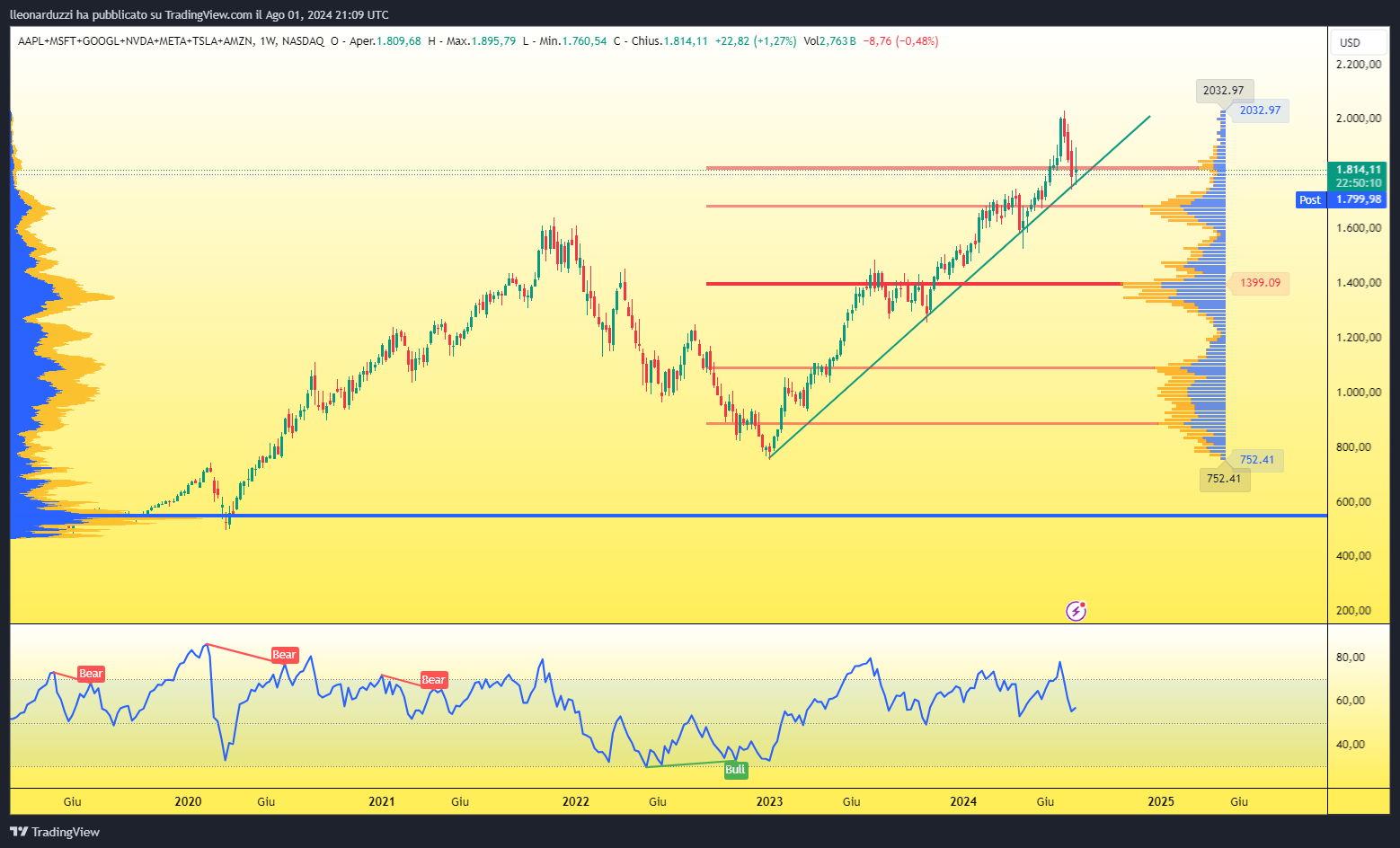Screen dimensions: 1400x848
Task: Select the AAPL+MSFT+GOOGL+NVDA+META+TSLA+AMZN symbol title
Action: coord(135,41)
